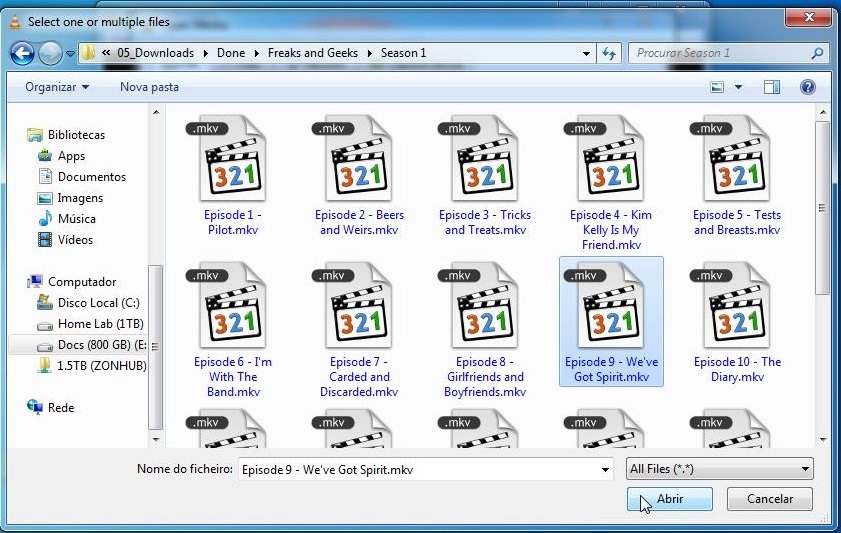
Task: Click the Música note icon
Action: 45,218
